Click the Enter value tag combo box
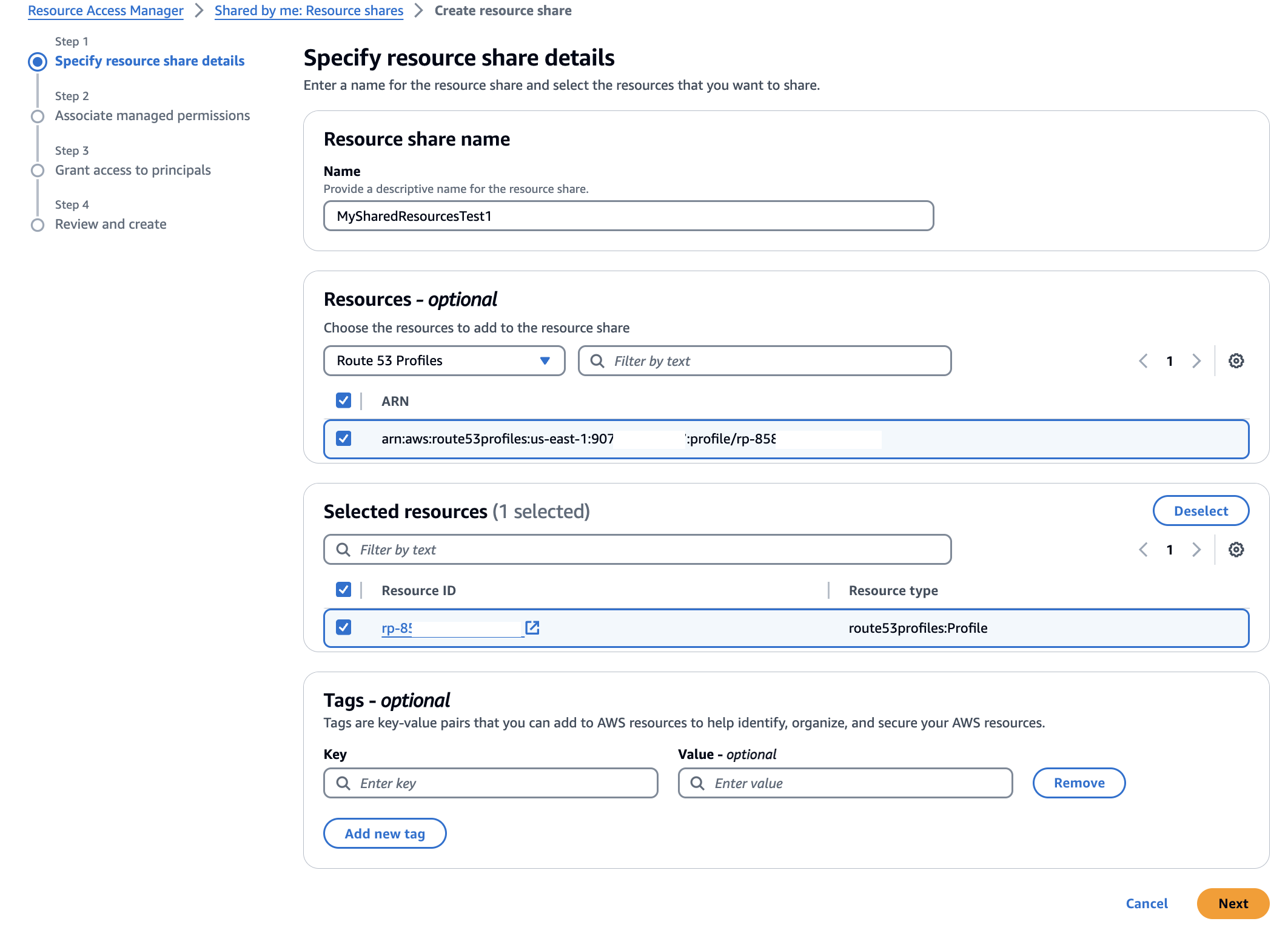Viewport: 1288px width, 927px height. [845, 783]
